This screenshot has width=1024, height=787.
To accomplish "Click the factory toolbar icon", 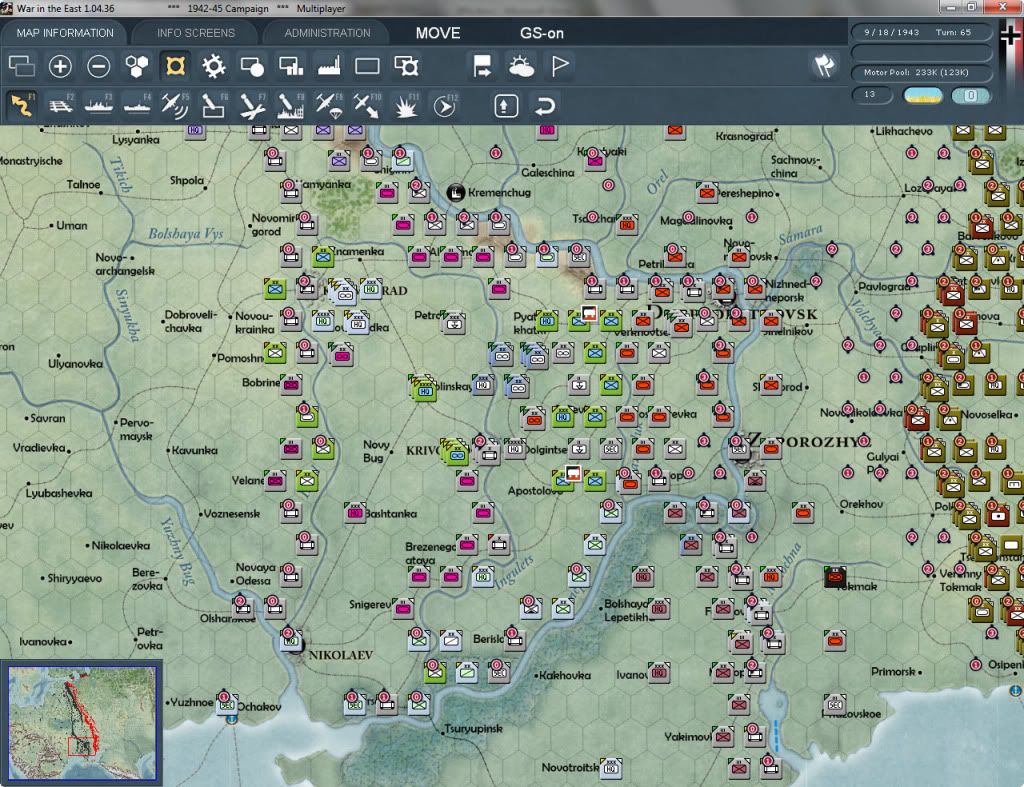I will click(x=329, y=66).
